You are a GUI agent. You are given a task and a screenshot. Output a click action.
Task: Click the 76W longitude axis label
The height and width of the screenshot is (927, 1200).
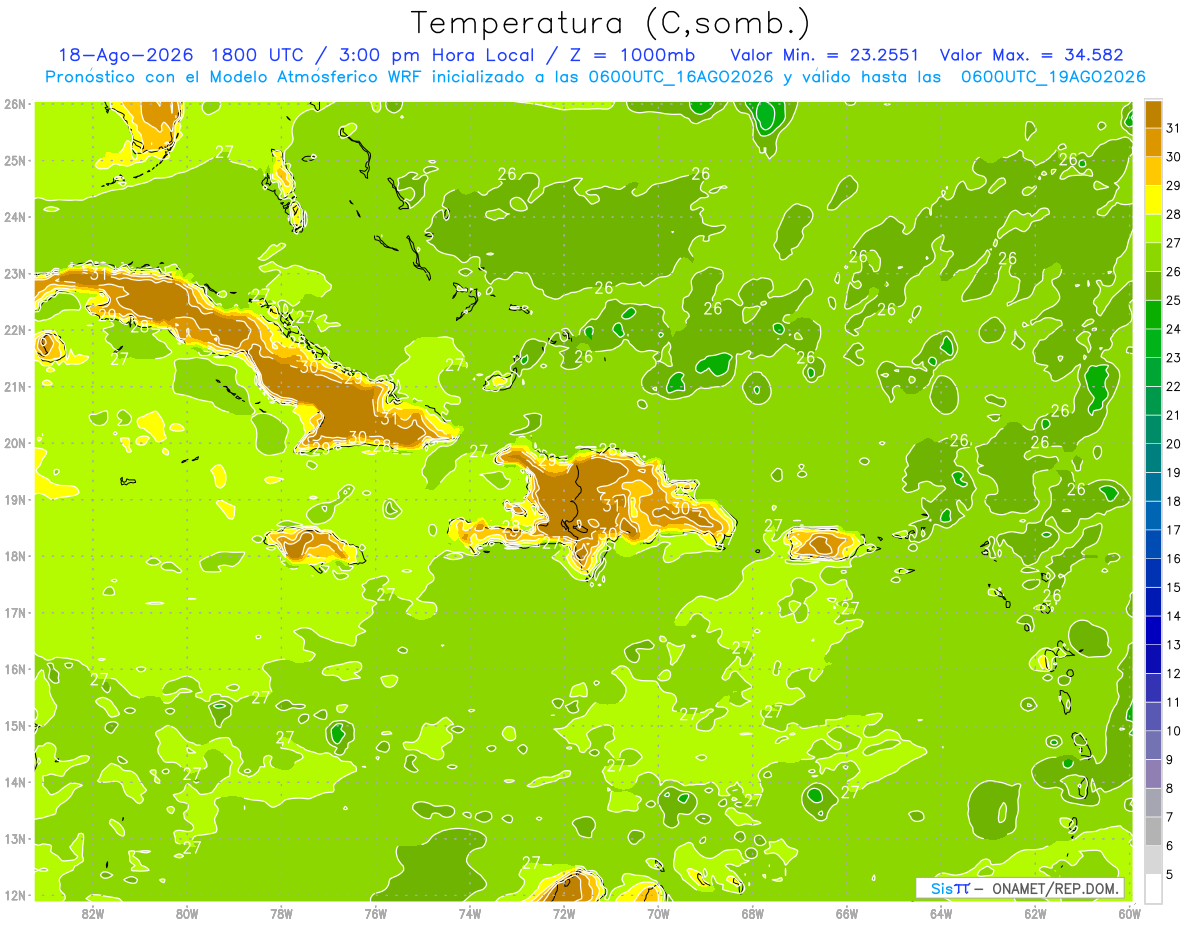click(x=376, y=913)
